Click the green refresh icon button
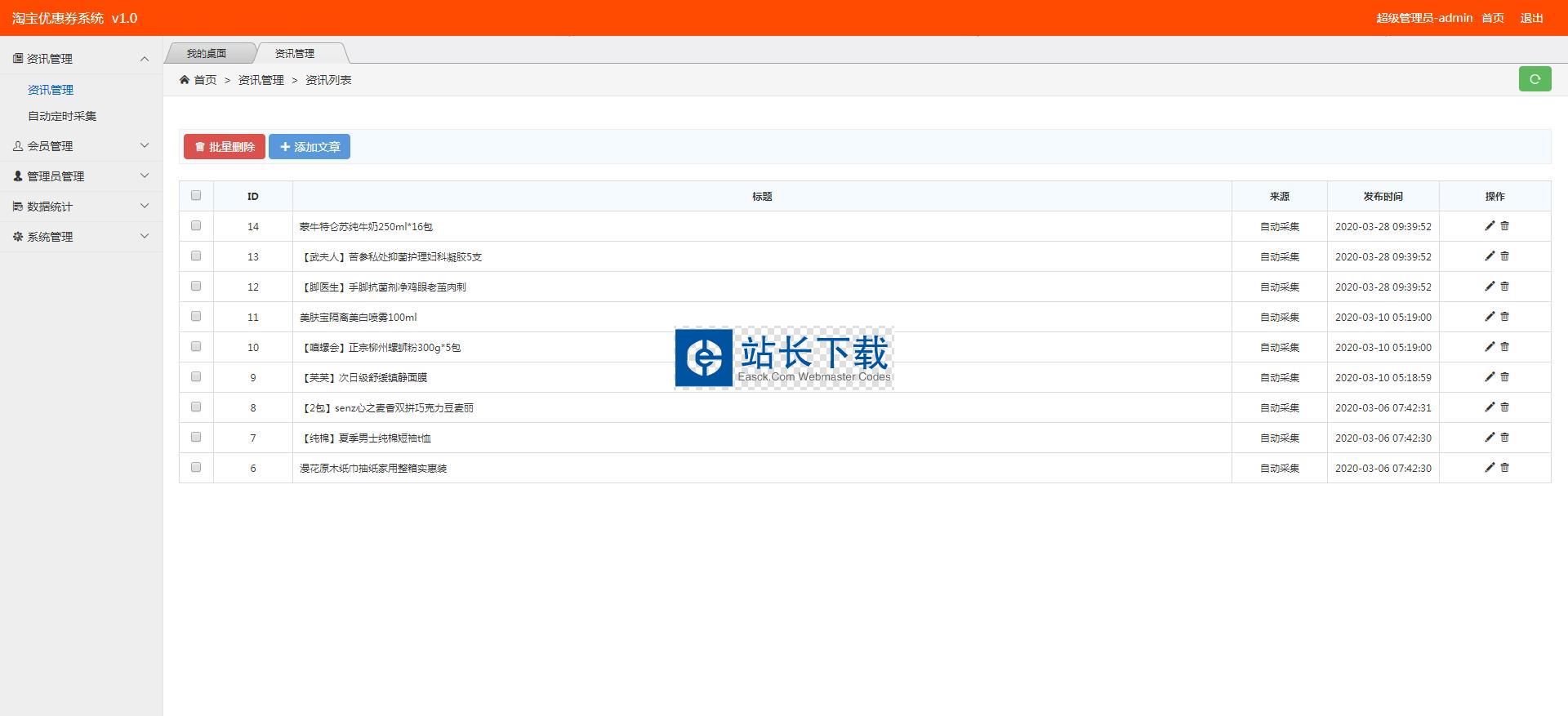 (1535, 79)
